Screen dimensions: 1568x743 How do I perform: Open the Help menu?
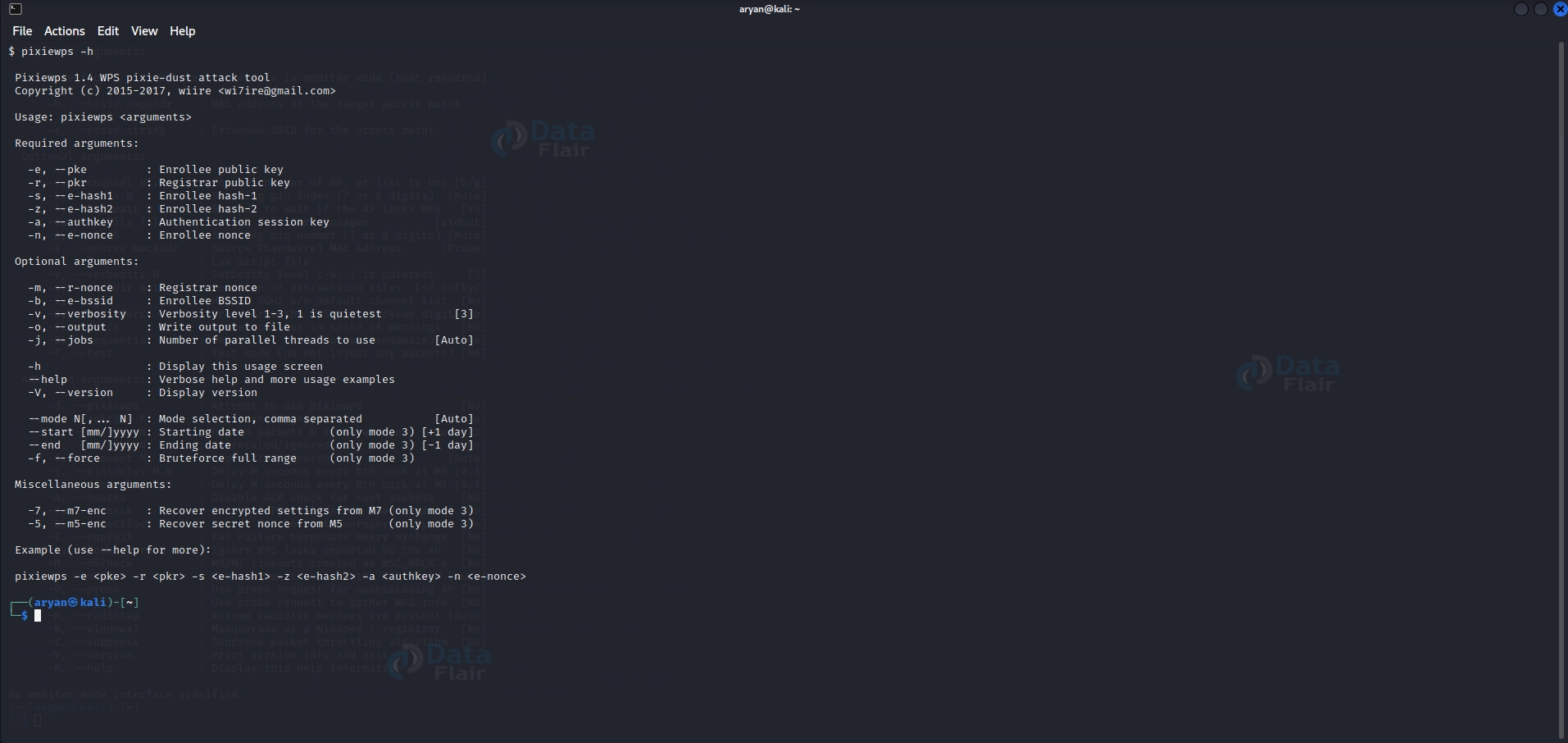(182, 31)
